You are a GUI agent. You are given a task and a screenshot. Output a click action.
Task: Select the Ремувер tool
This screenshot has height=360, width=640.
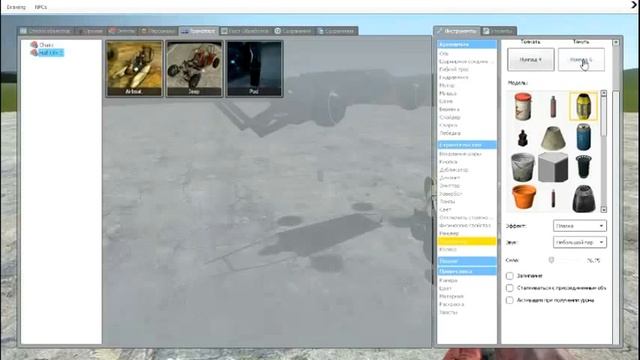click(449, 233)
